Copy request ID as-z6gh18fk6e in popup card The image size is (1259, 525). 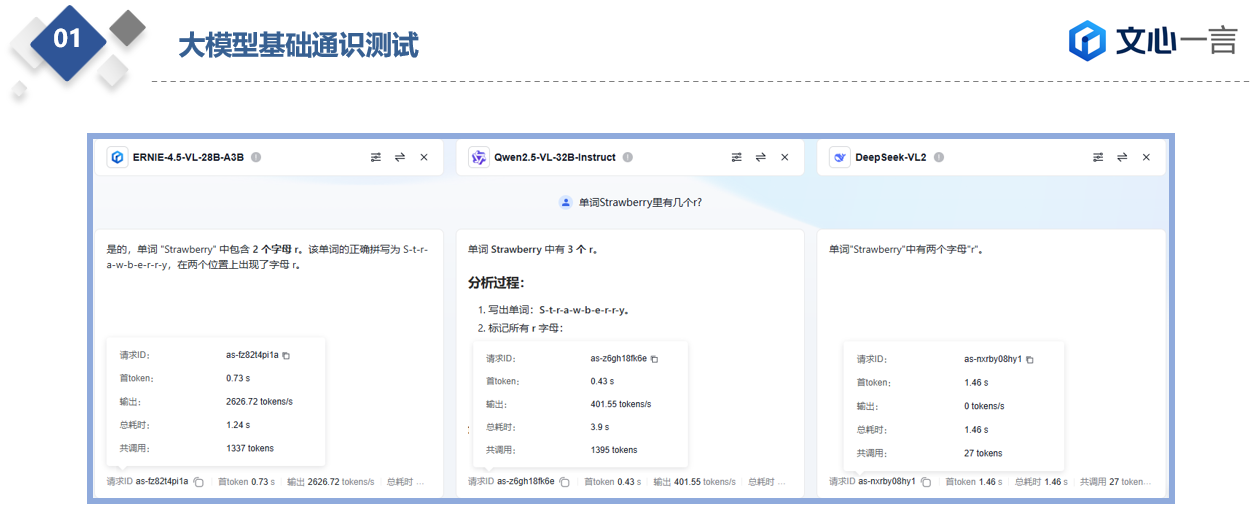[x=655, y=359]
